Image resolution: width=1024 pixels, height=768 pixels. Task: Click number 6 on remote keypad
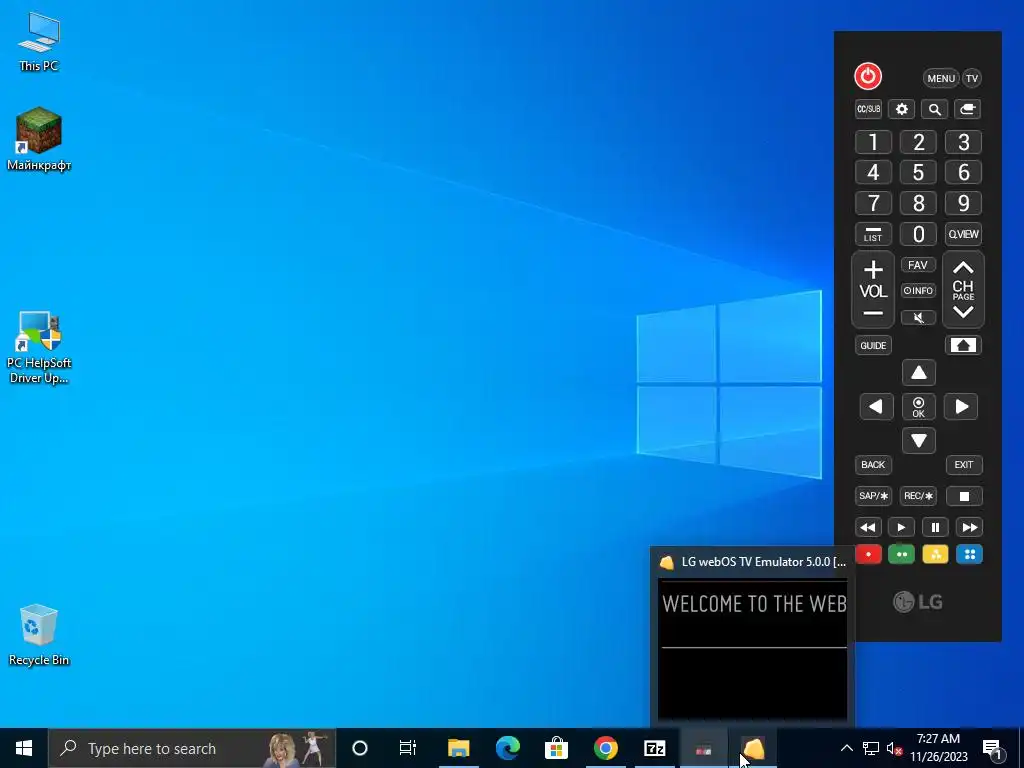pyautogui.click(x=963, y=172)
